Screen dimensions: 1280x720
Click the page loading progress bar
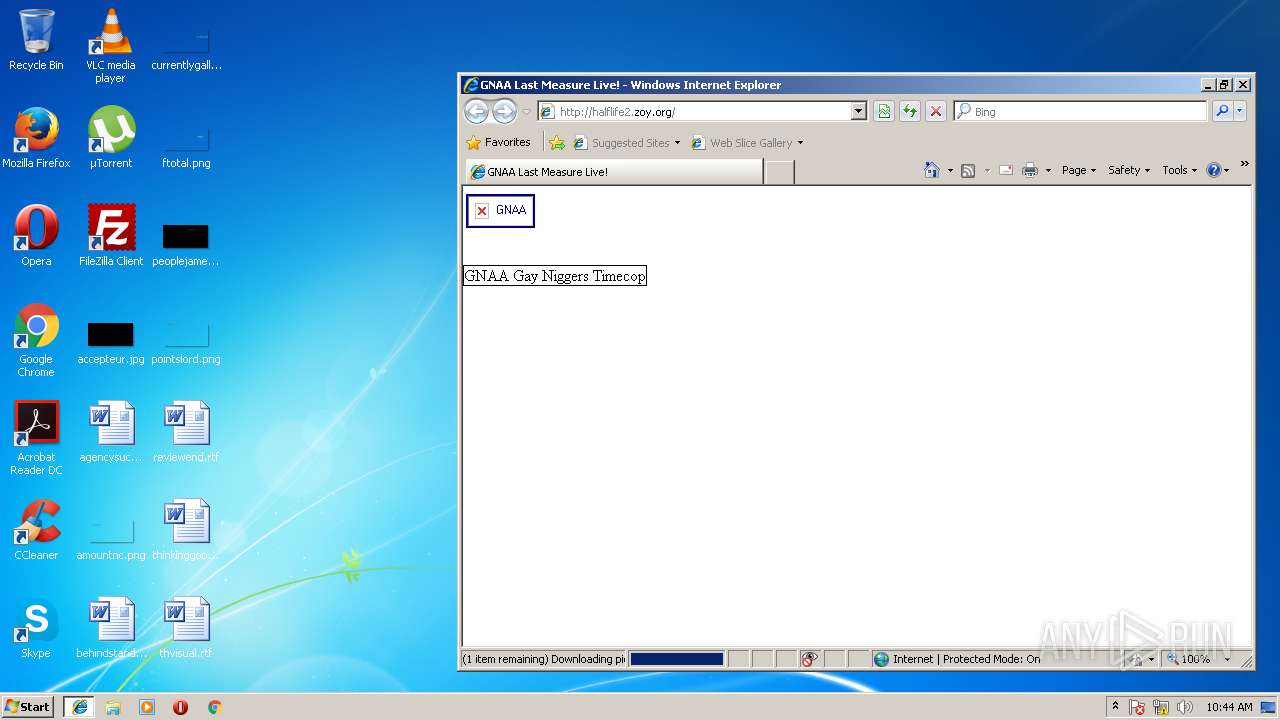click(x=676, y=659)
